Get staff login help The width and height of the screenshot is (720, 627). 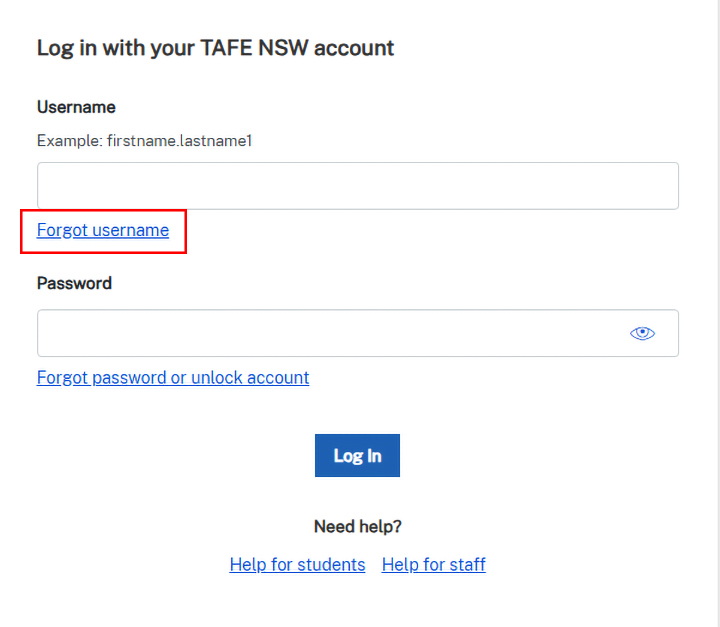click(433, 565)
